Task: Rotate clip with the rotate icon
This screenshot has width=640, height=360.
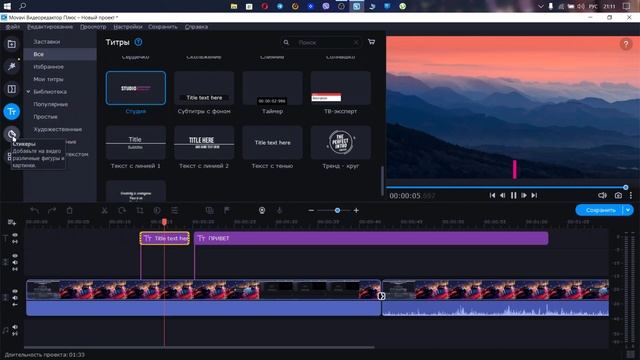Action: [122, 210]
